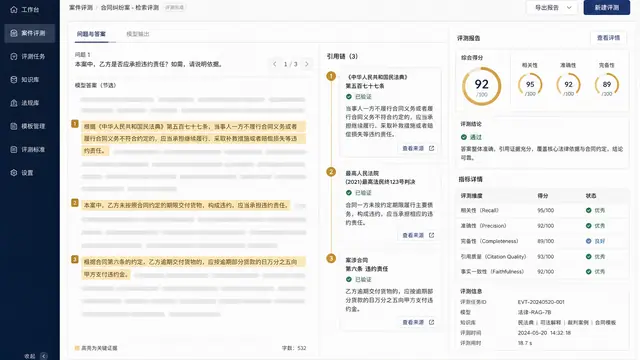Screen dimensions: 640x360
Task: Click the 事实一致性 (Faithfulness) row
Action: [542, 272]
